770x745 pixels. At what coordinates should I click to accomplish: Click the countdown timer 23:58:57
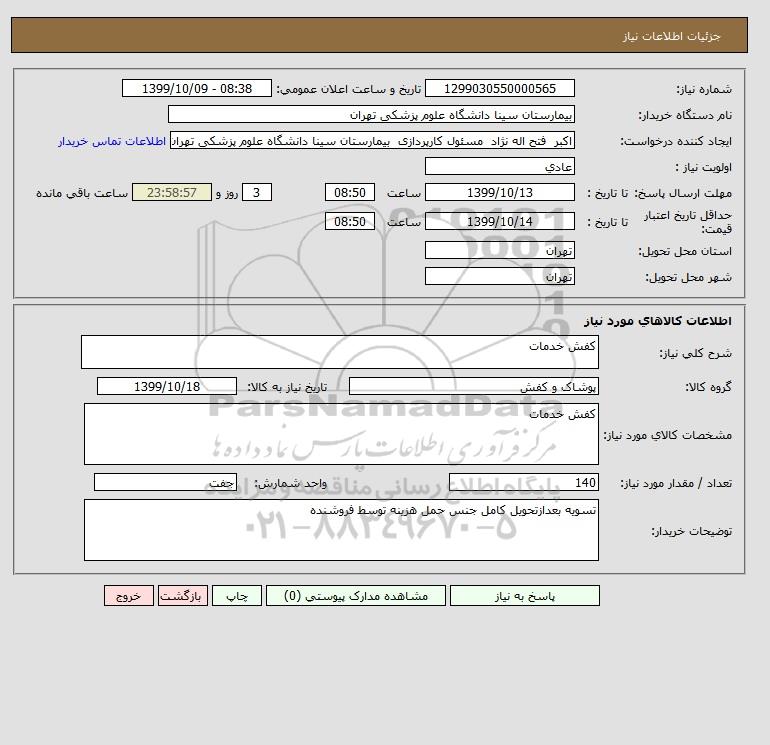172,193
